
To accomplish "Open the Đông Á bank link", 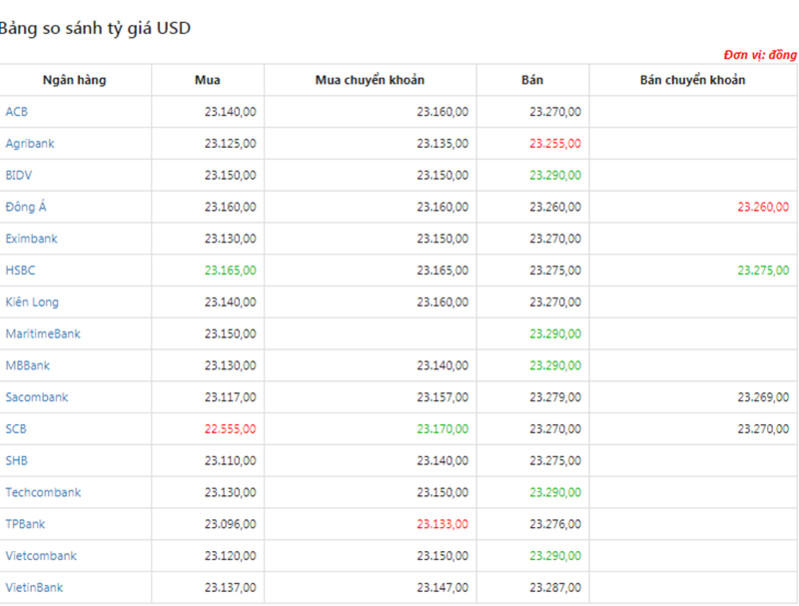I will click(25, 206).
